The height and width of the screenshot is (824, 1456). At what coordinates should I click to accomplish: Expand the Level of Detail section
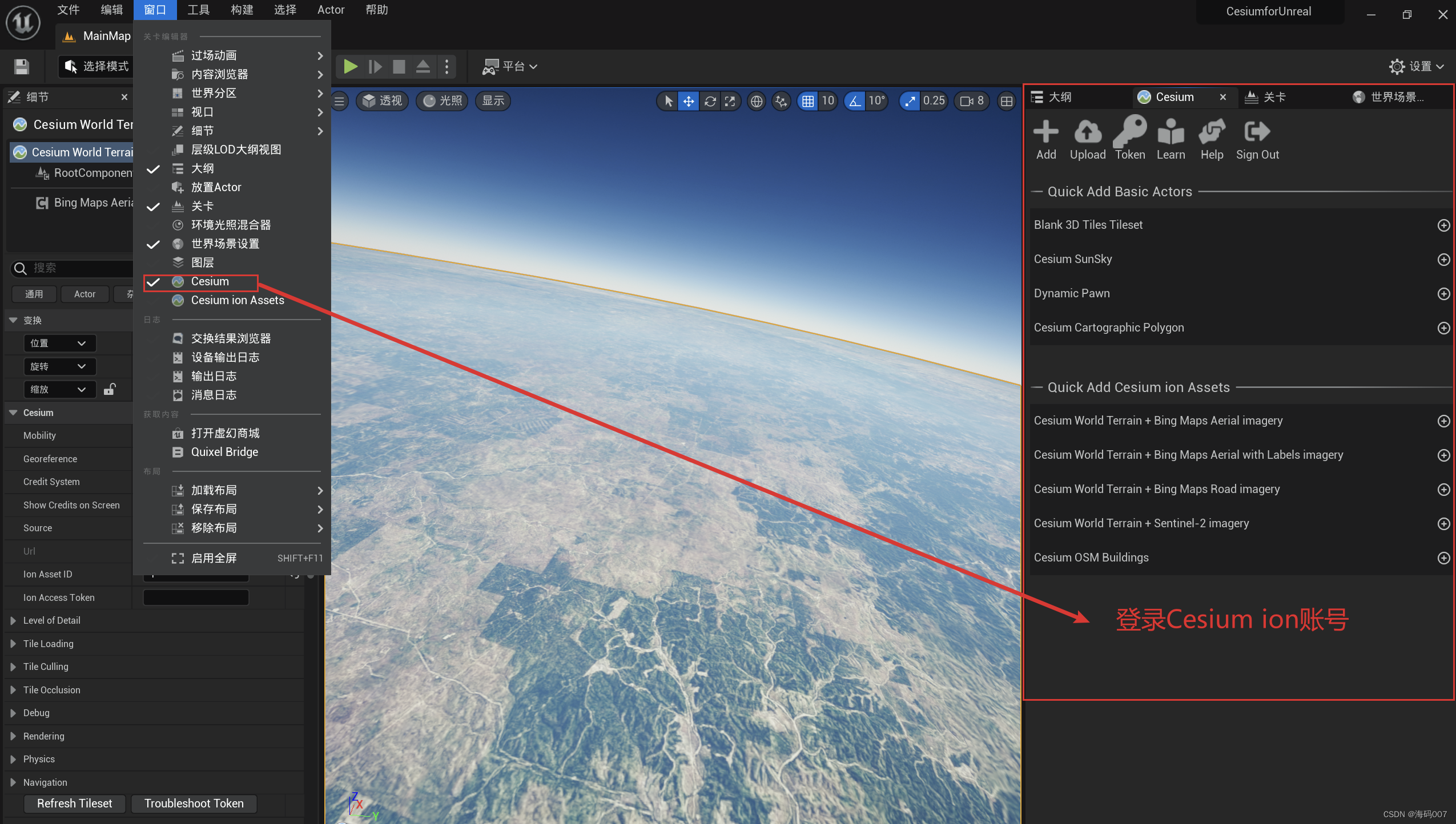(x=13, y=620)
